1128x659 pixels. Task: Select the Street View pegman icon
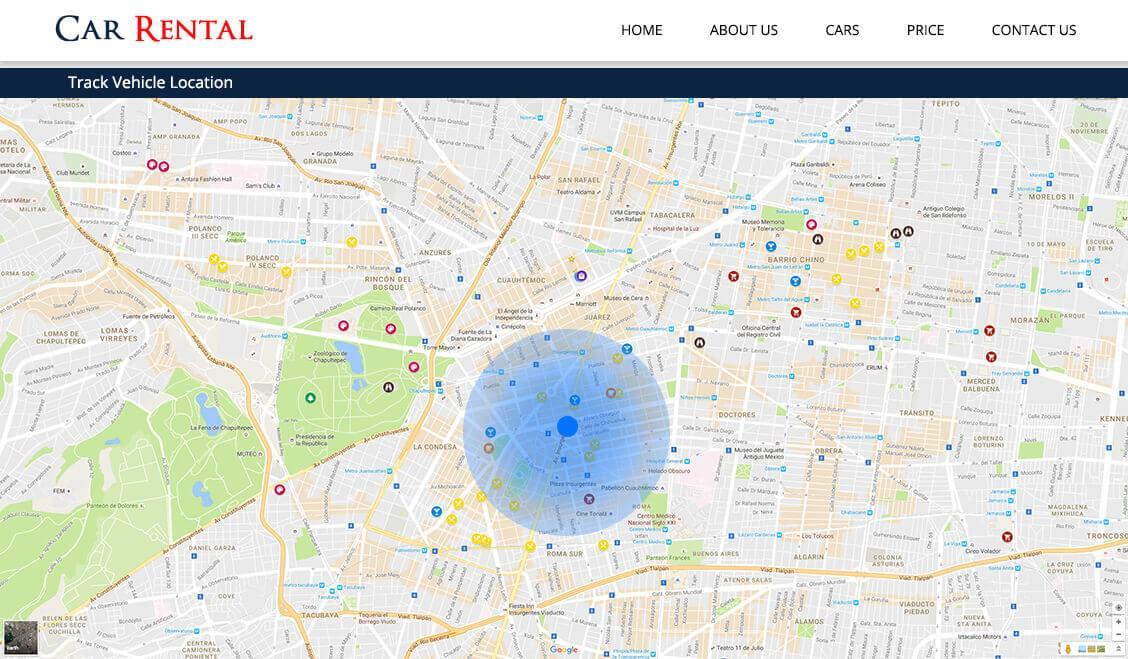(x=1069, y=649)
